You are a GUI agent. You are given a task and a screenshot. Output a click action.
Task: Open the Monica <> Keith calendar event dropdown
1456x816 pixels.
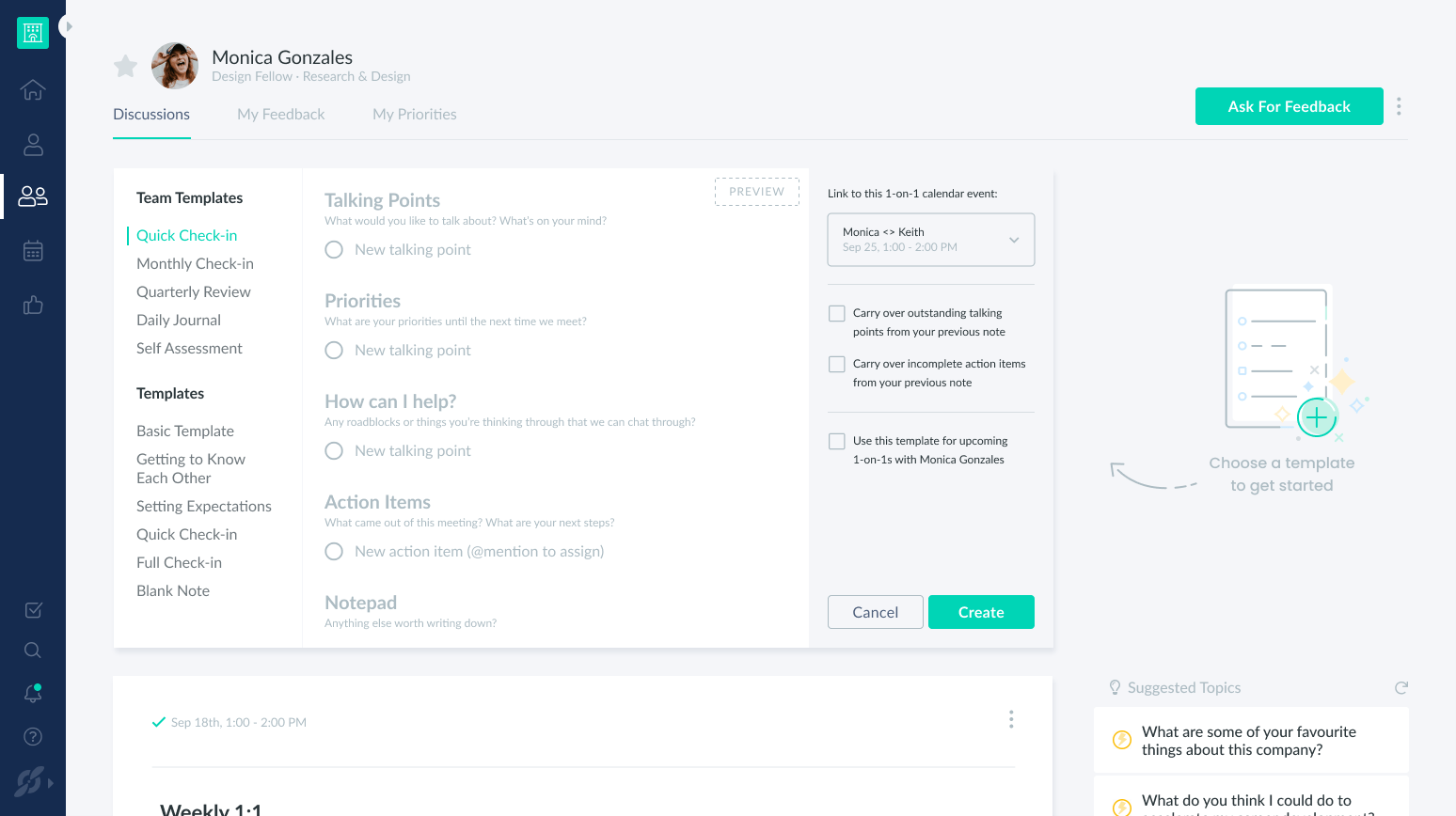click(x=930, y=239)
